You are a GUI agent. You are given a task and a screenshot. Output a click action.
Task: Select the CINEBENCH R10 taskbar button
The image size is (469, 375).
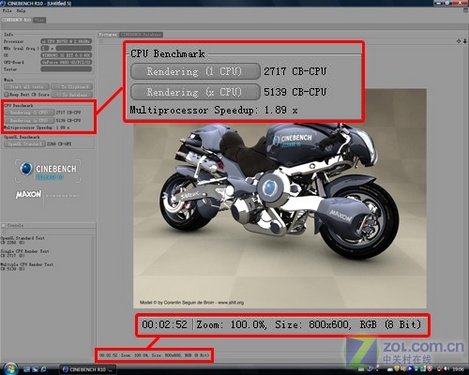click(x=88, y=369)
